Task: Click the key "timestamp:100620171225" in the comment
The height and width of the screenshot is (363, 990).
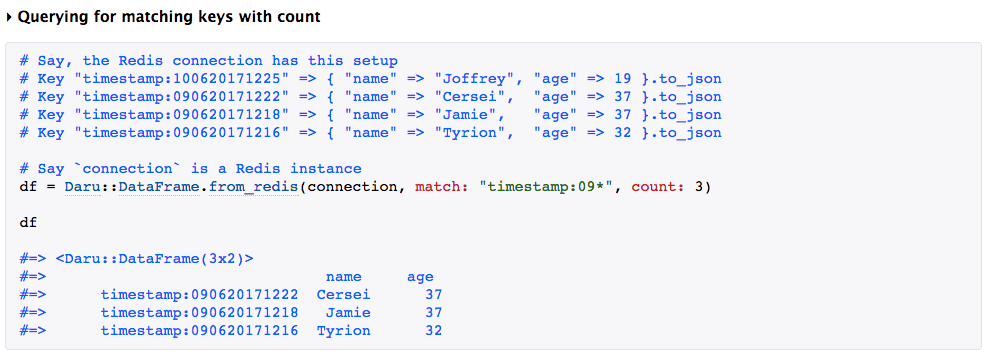Action: point(182,80)
